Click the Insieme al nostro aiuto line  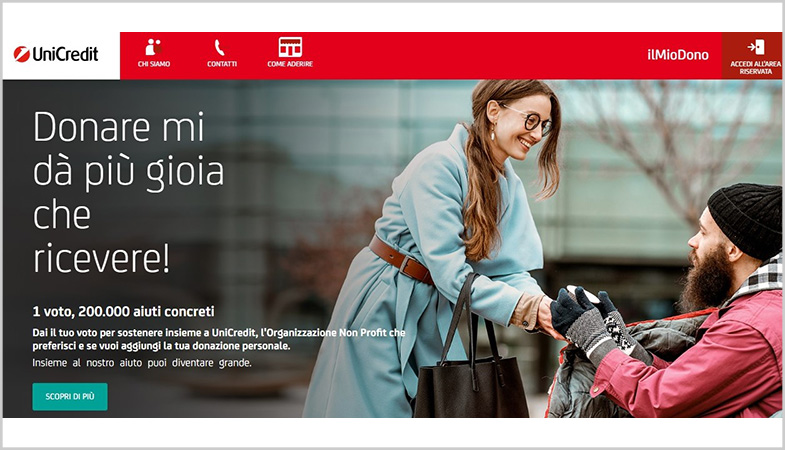(142, 362)
